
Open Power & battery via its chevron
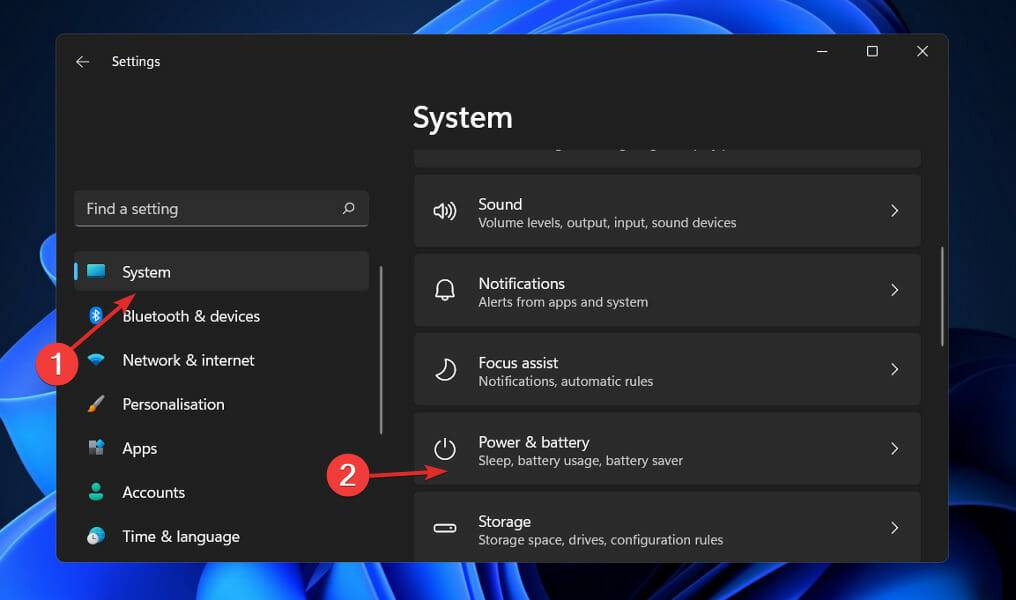coord(894,449)
